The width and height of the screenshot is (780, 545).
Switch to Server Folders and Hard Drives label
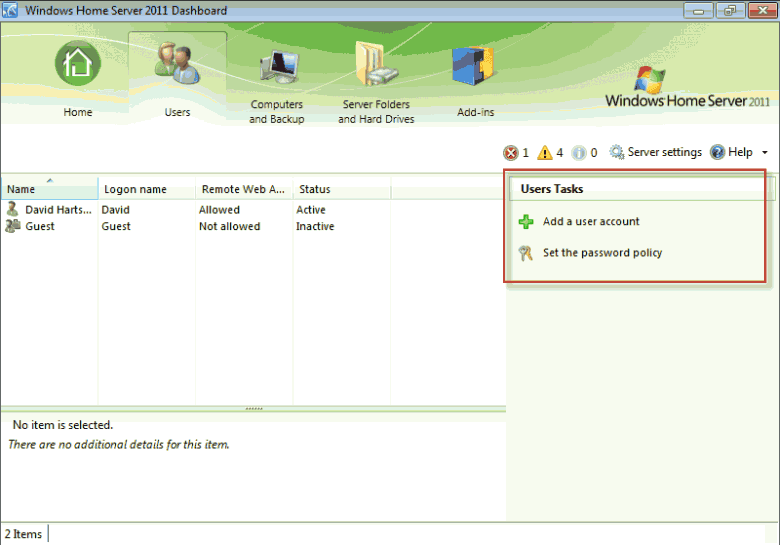click(376, 112)
